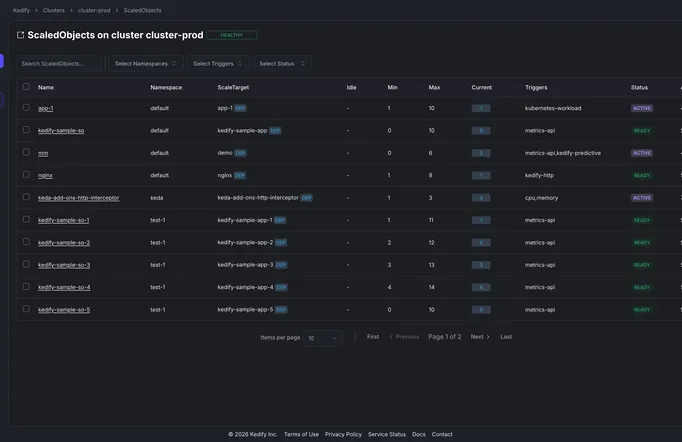The image size is (682, 442).
Task: Check the keda-add-ons-http-interceptor row checkbox
Action: (x=26, y=197)
